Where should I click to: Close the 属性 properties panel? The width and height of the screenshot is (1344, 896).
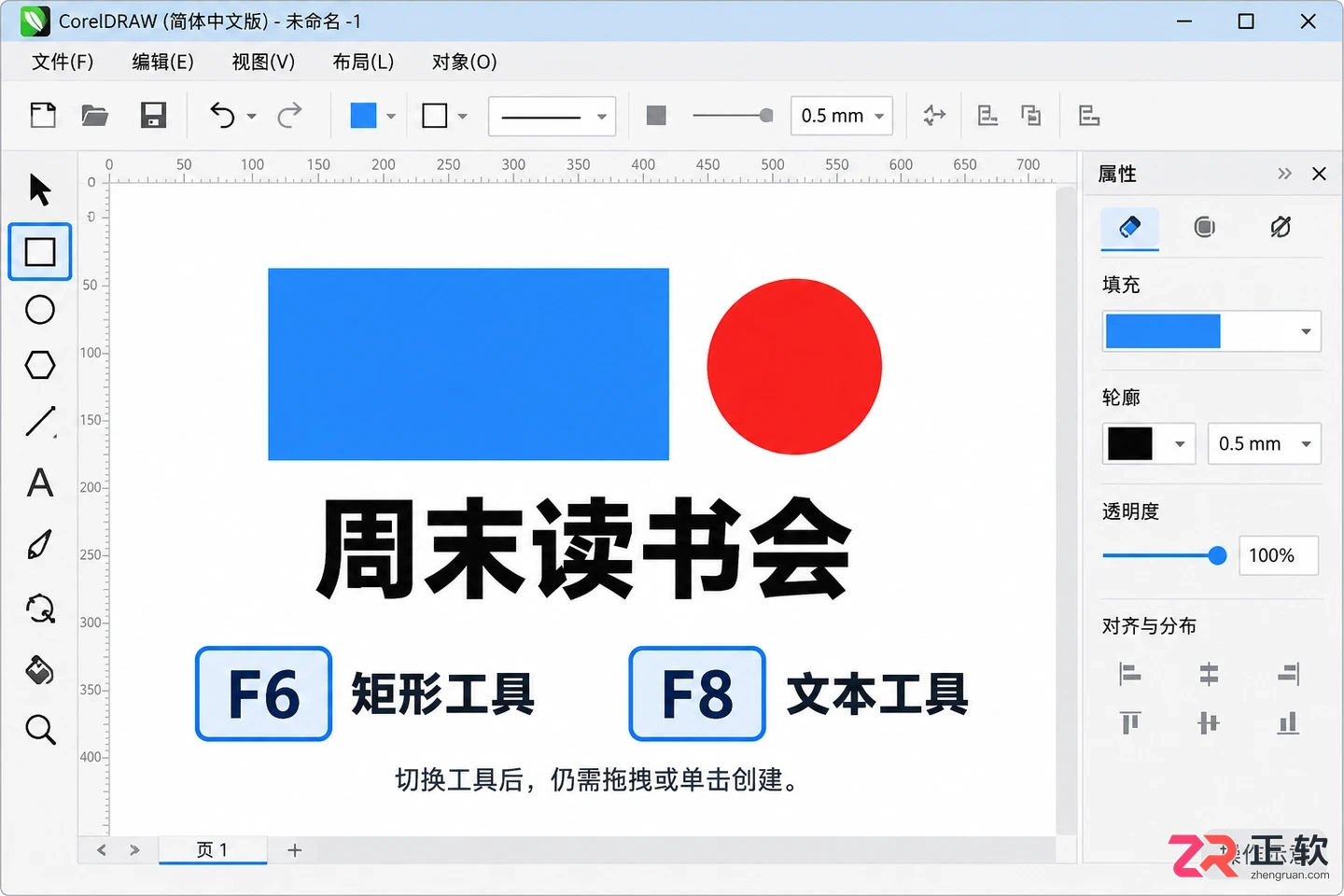coord(1319,174)
